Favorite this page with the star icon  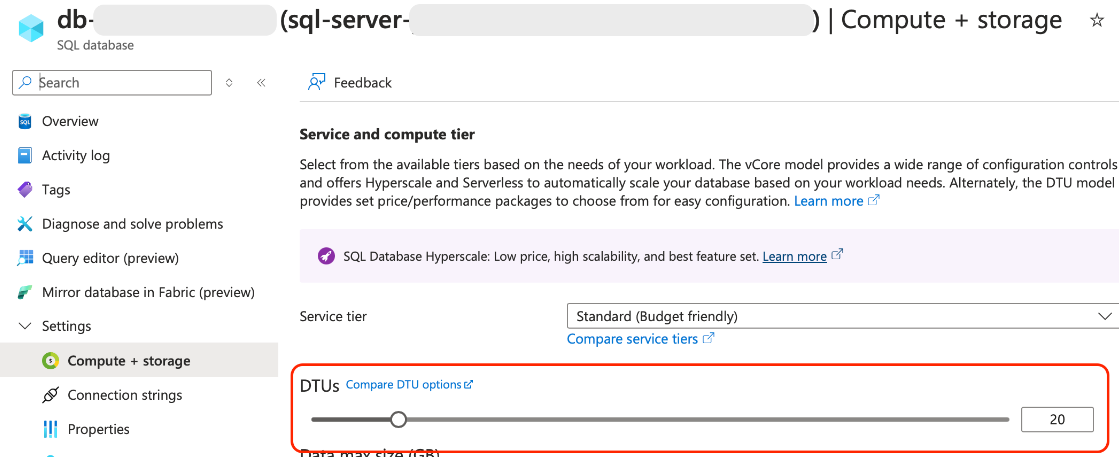(1097, 21)
